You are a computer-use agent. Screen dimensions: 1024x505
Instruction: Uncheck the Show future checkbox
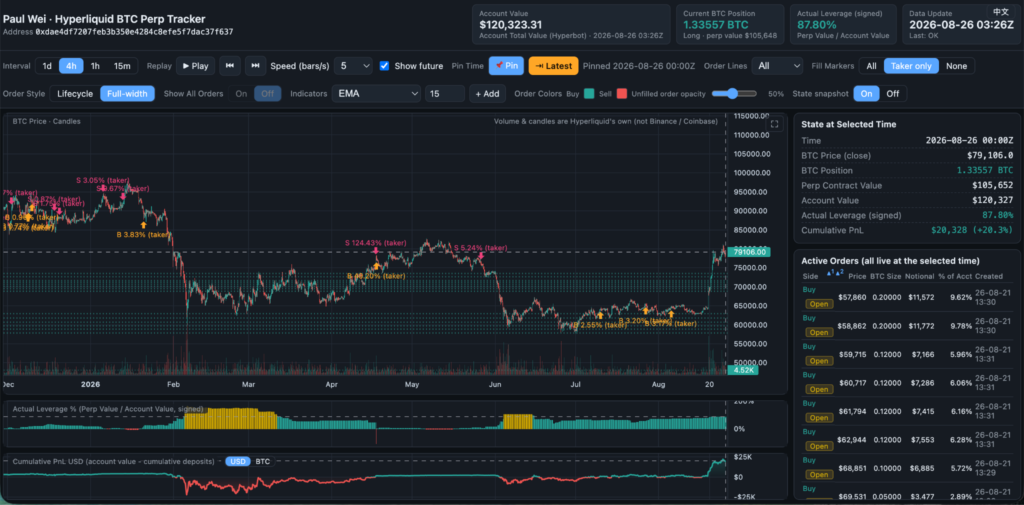(x=384, y=66)
